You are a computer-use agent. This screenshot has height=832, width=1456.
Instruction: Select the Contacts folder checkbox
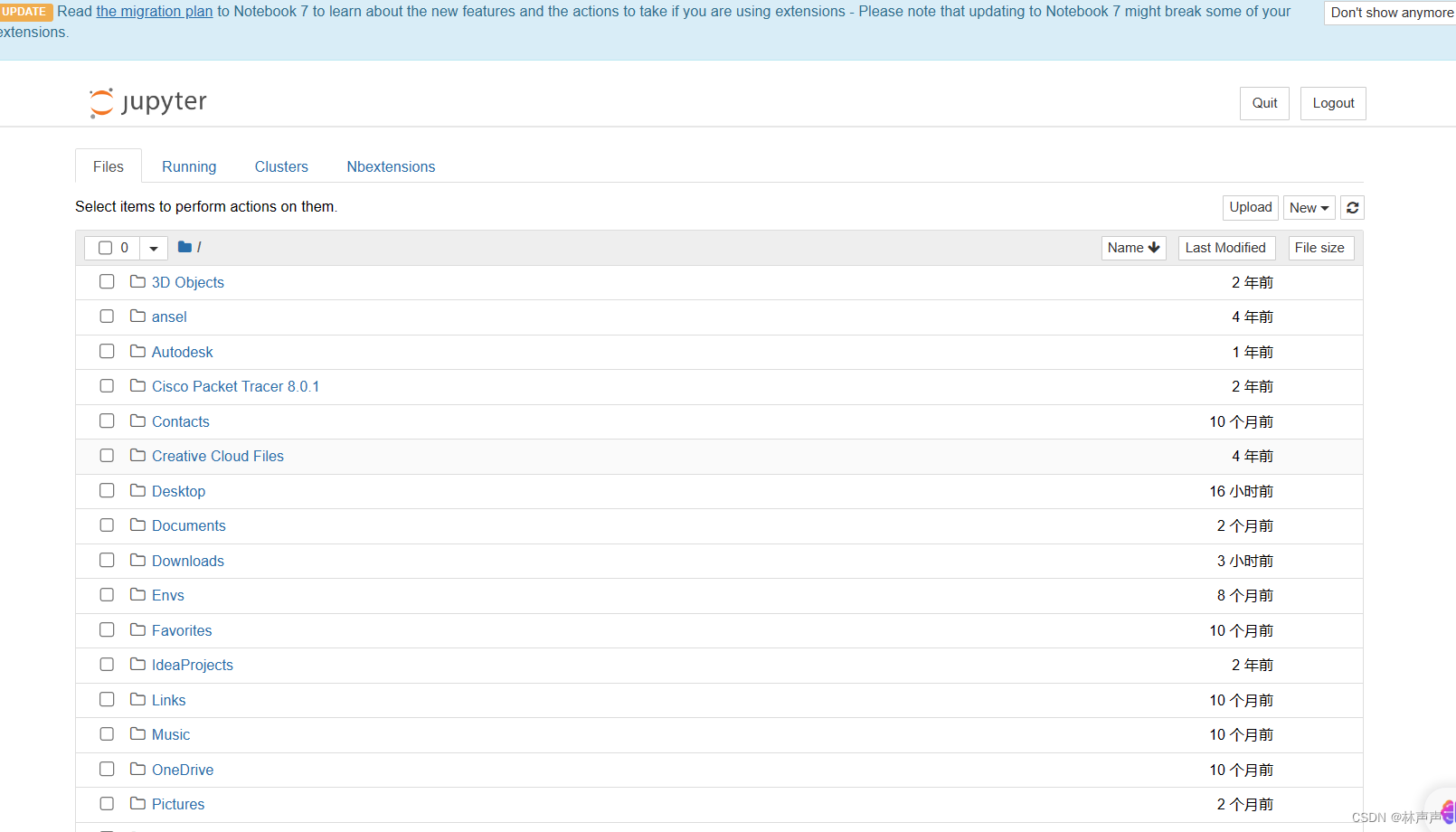(107, 421)
